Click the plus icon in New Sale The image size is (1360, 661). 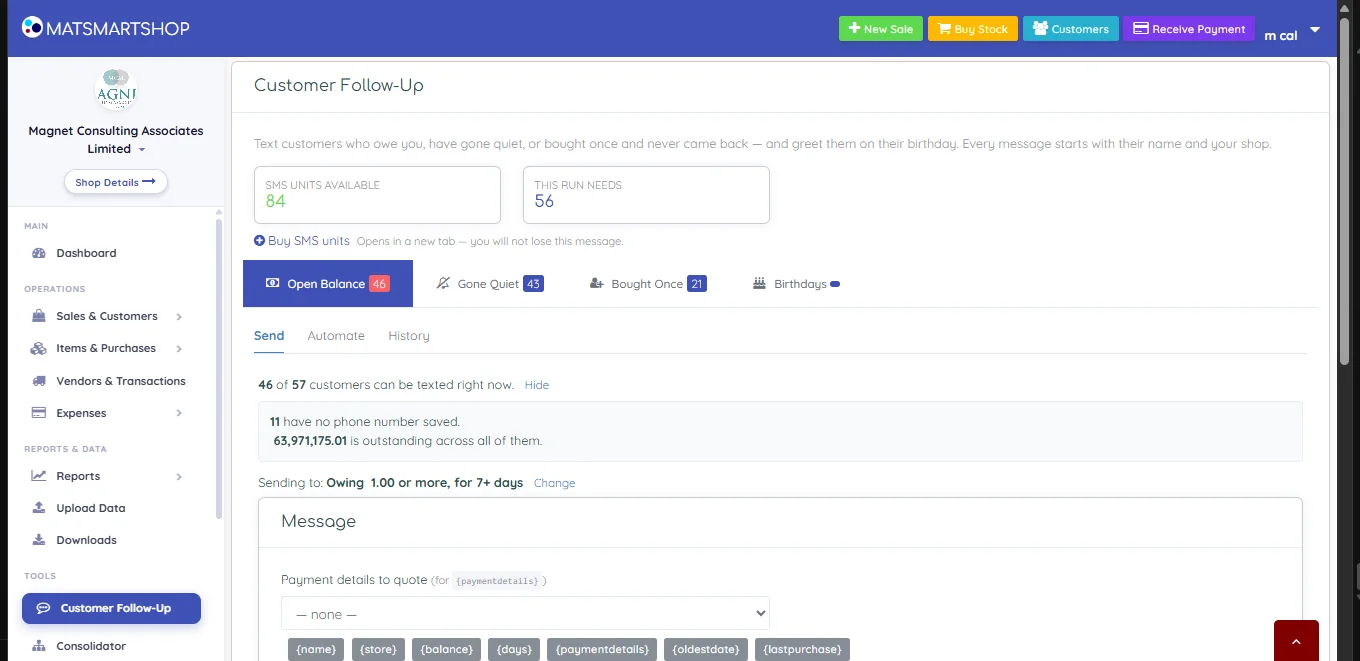[x=854, y=29]
